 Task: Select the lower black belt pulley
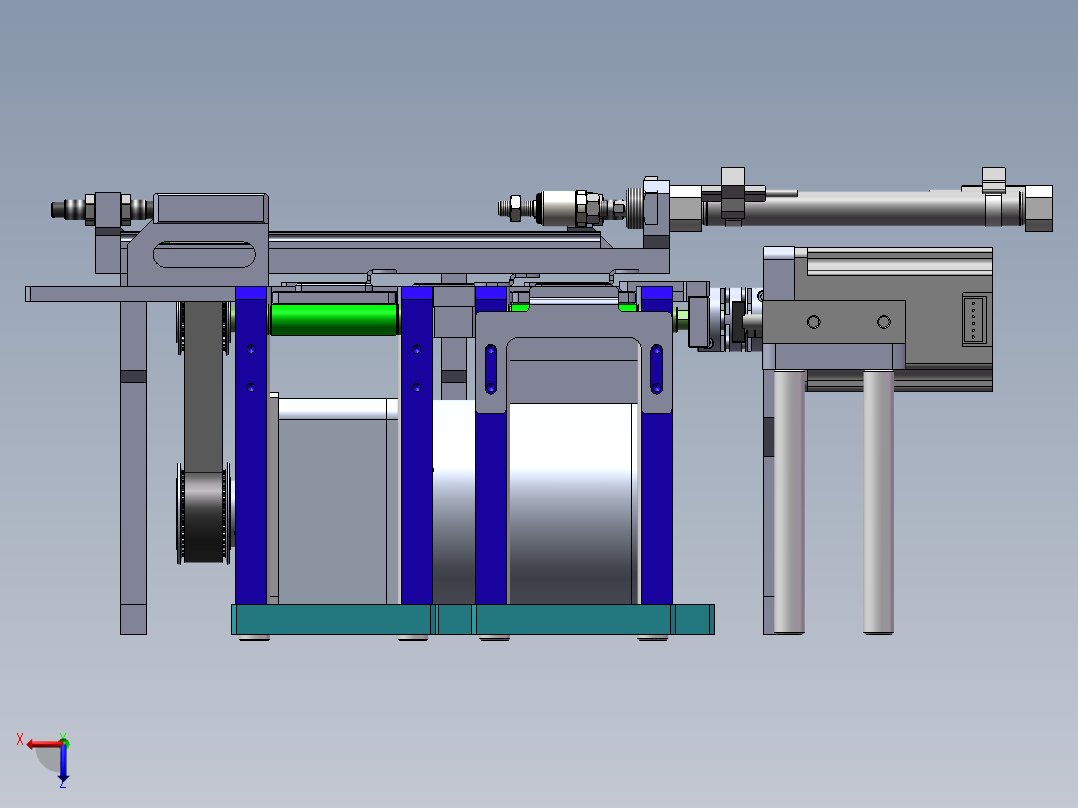pyautogui.click(x=204, y=516)
